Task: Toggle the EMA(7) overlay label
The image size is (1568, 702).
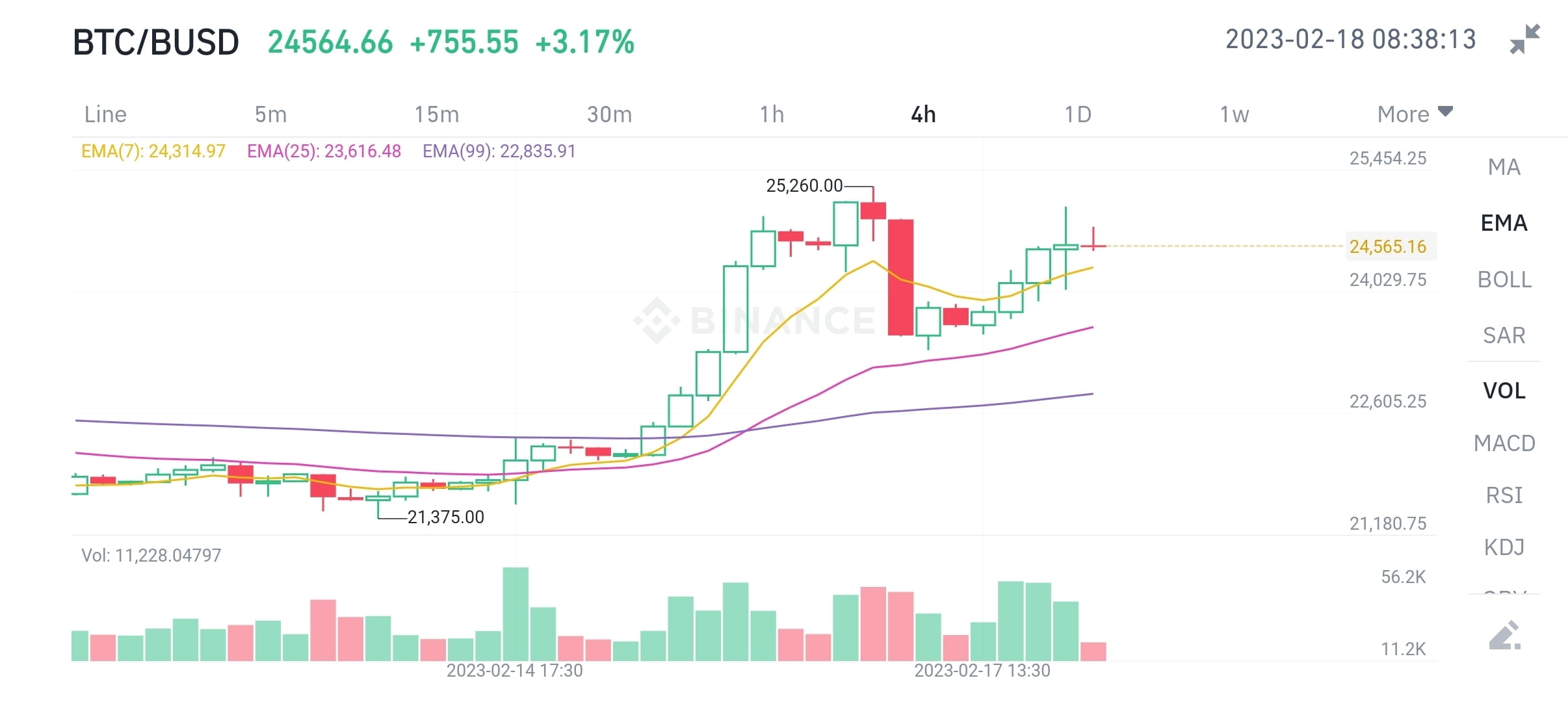Action: 153,151
